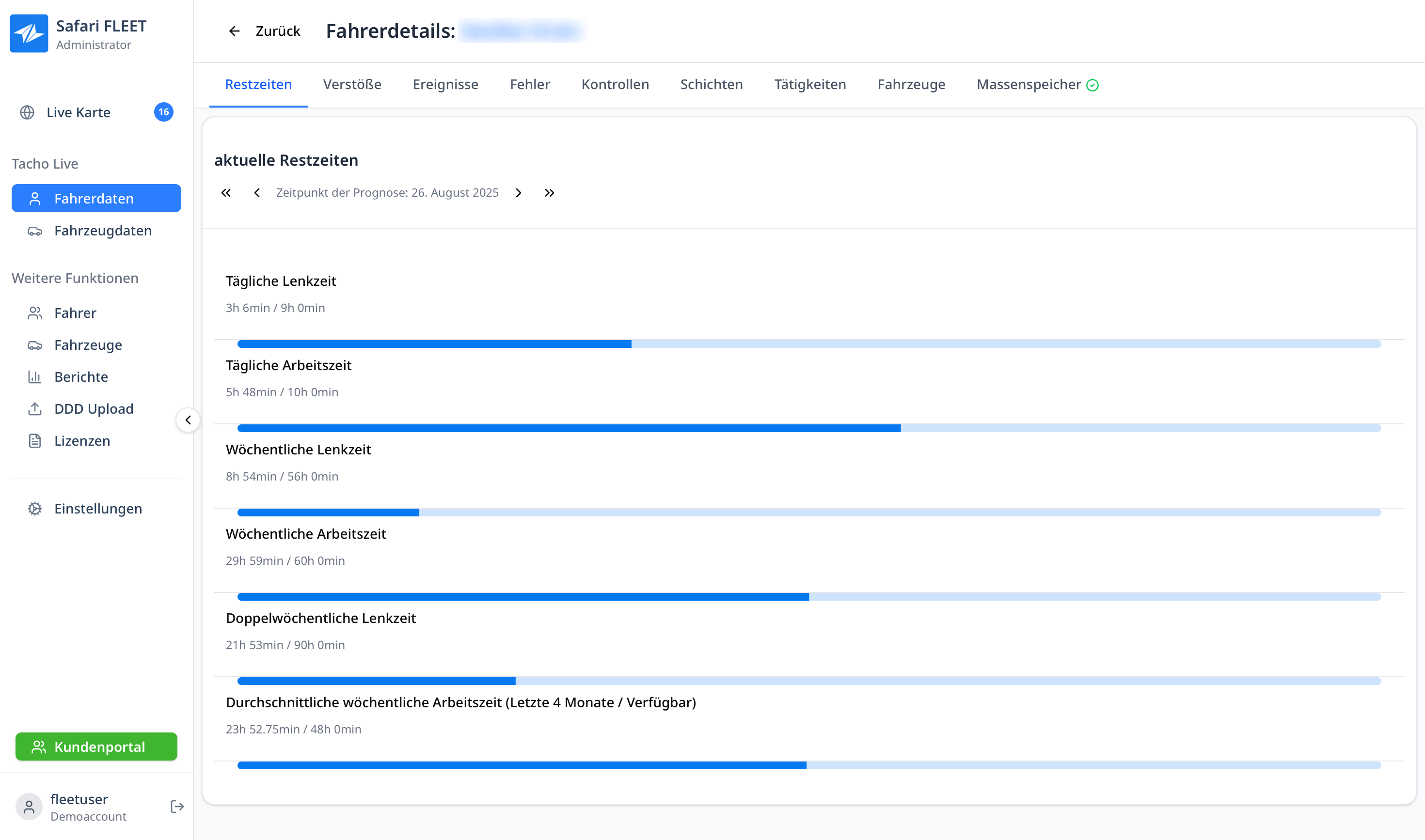Image resolution: width=1425 pixels, height=840 pixels.
Task: Click the logout icon next to fleetuser
Action: click(x=177, y=806)
